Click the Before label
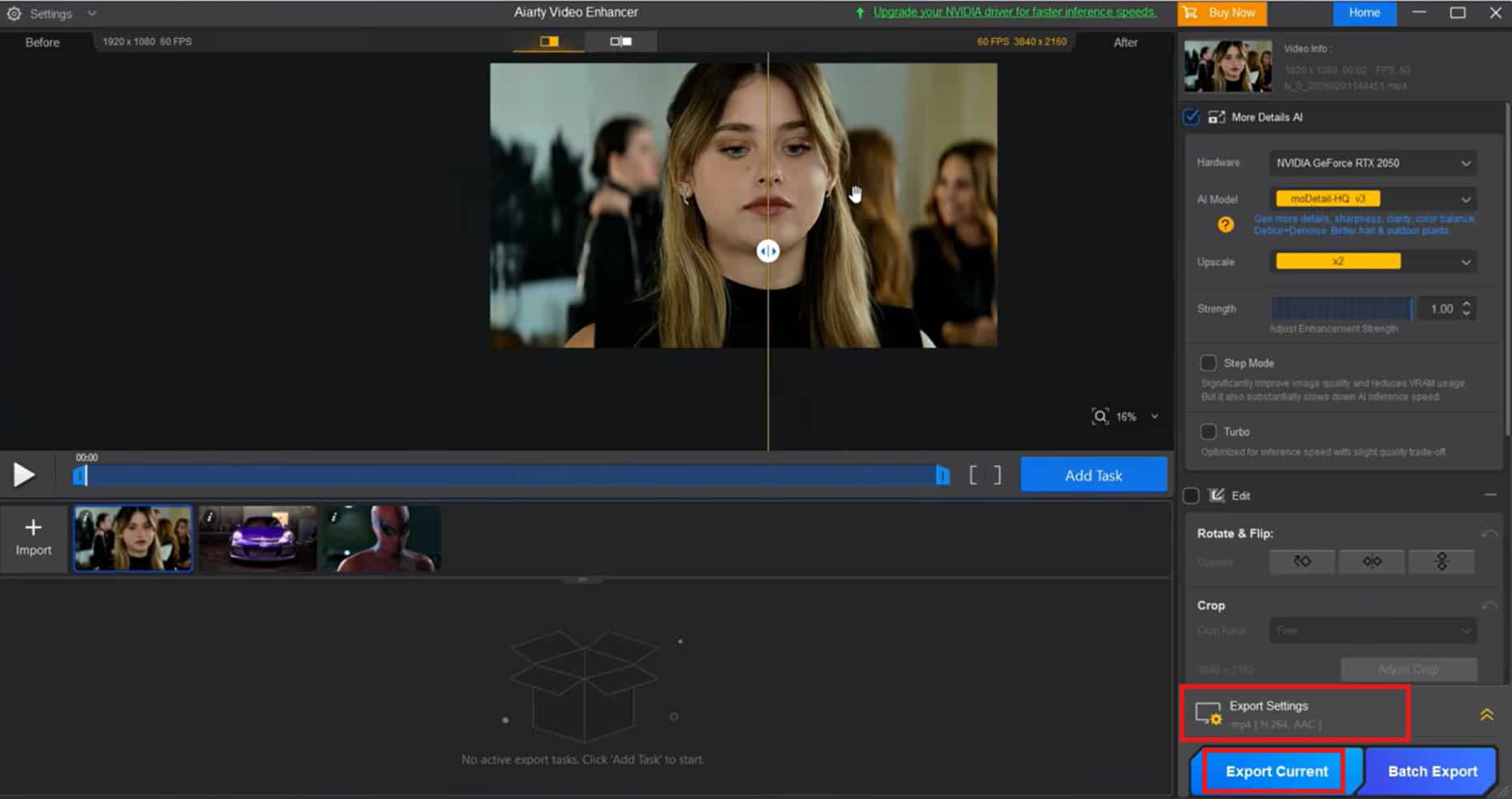 click(42, 42)
